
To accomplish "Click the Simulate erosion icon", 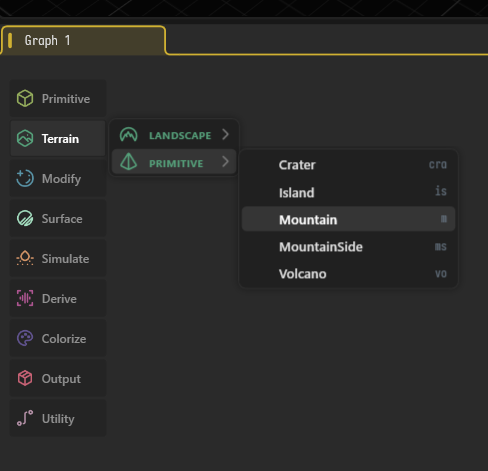I will click(25, 258).
